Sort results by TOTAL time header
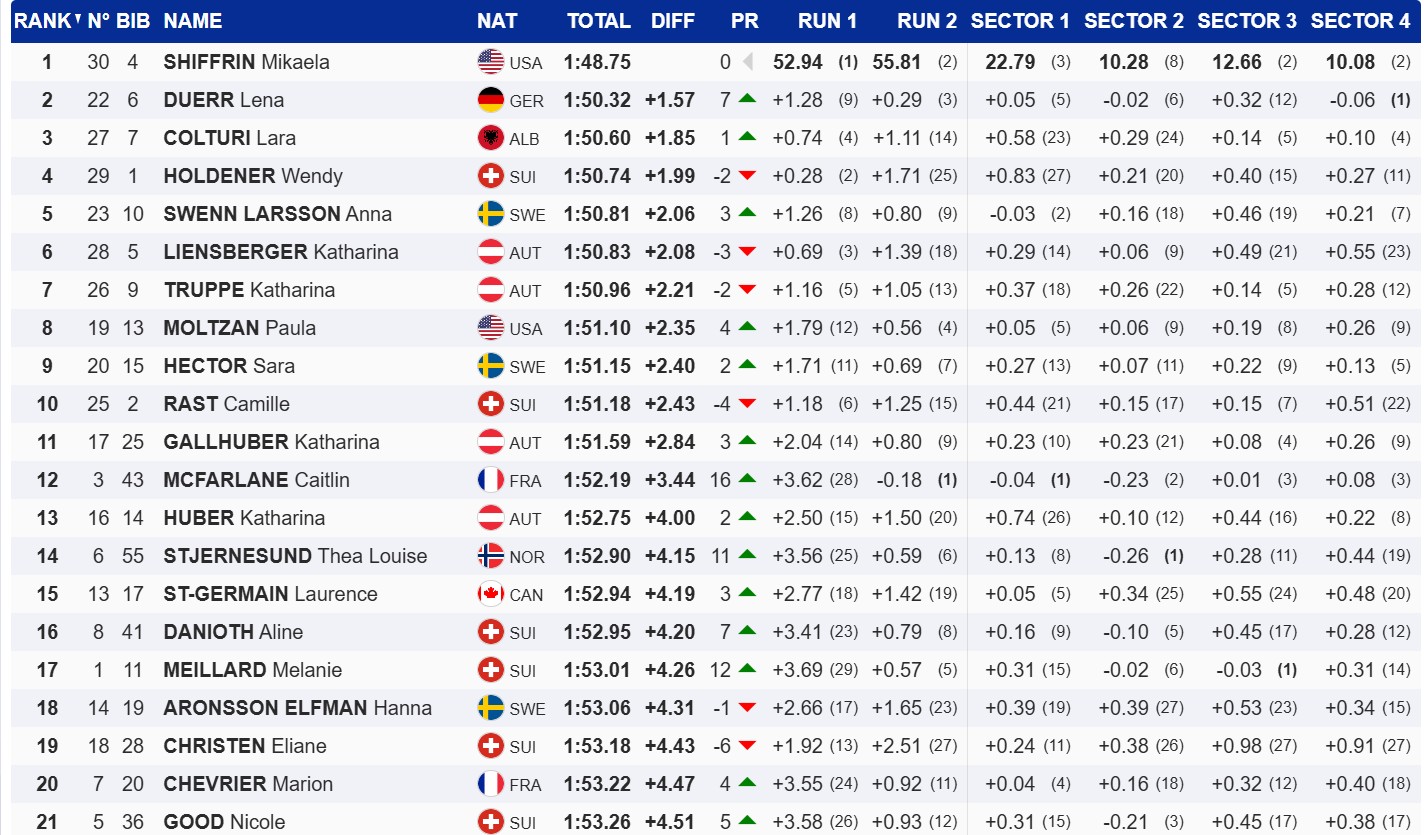1425x835 pixels. click(598, 21)
